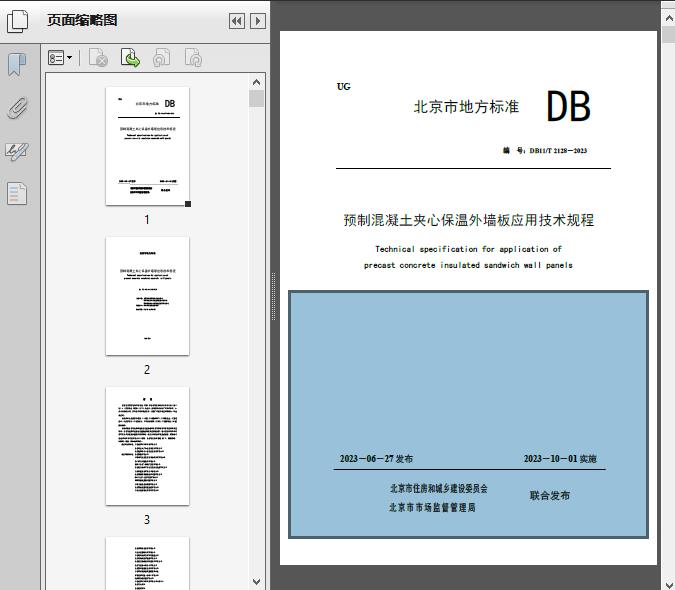Click the delete pages icon
The width and height of the screenshot is (675, 590).
pyautogui.click(x=98, y=58)
